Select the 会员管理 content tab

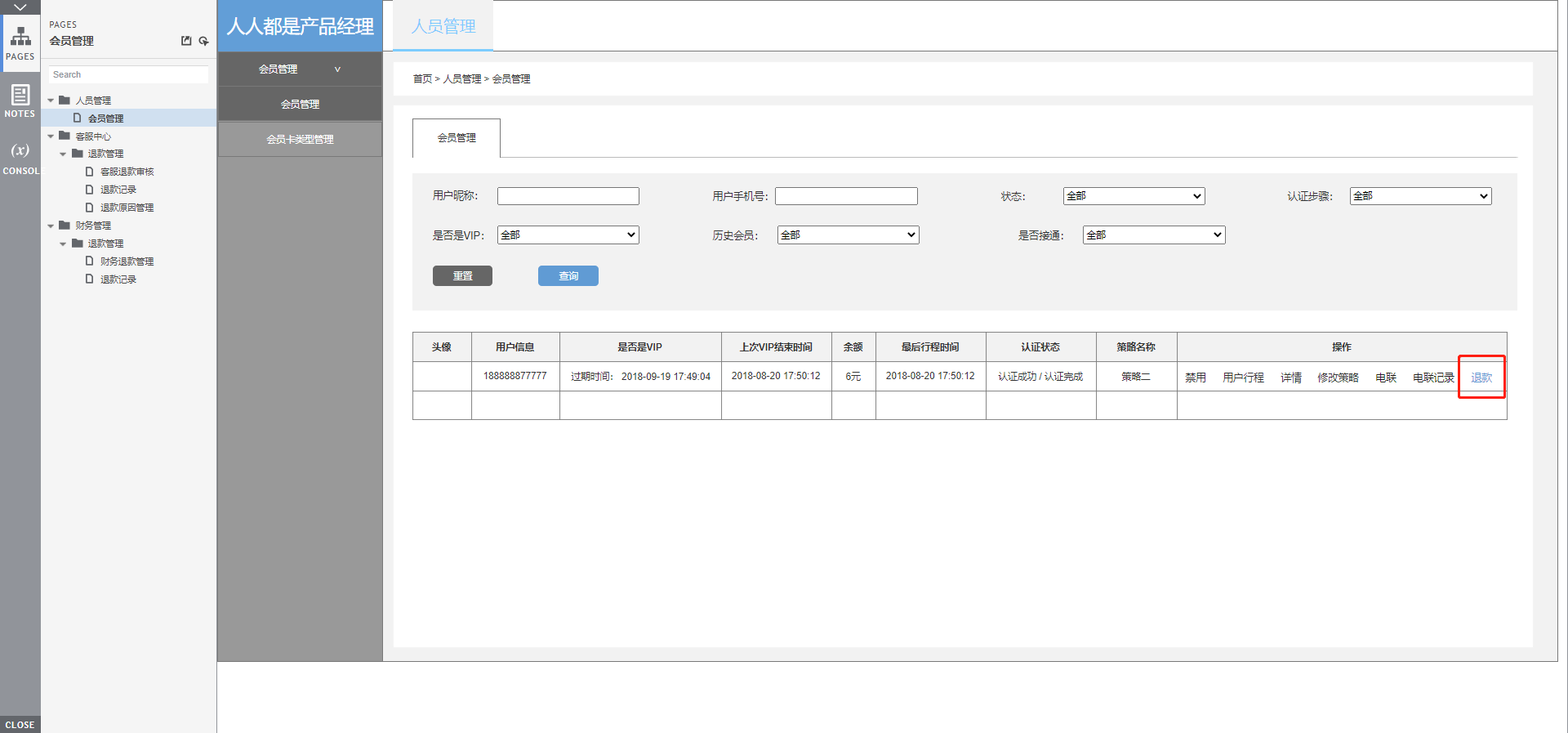coord(457,138)
